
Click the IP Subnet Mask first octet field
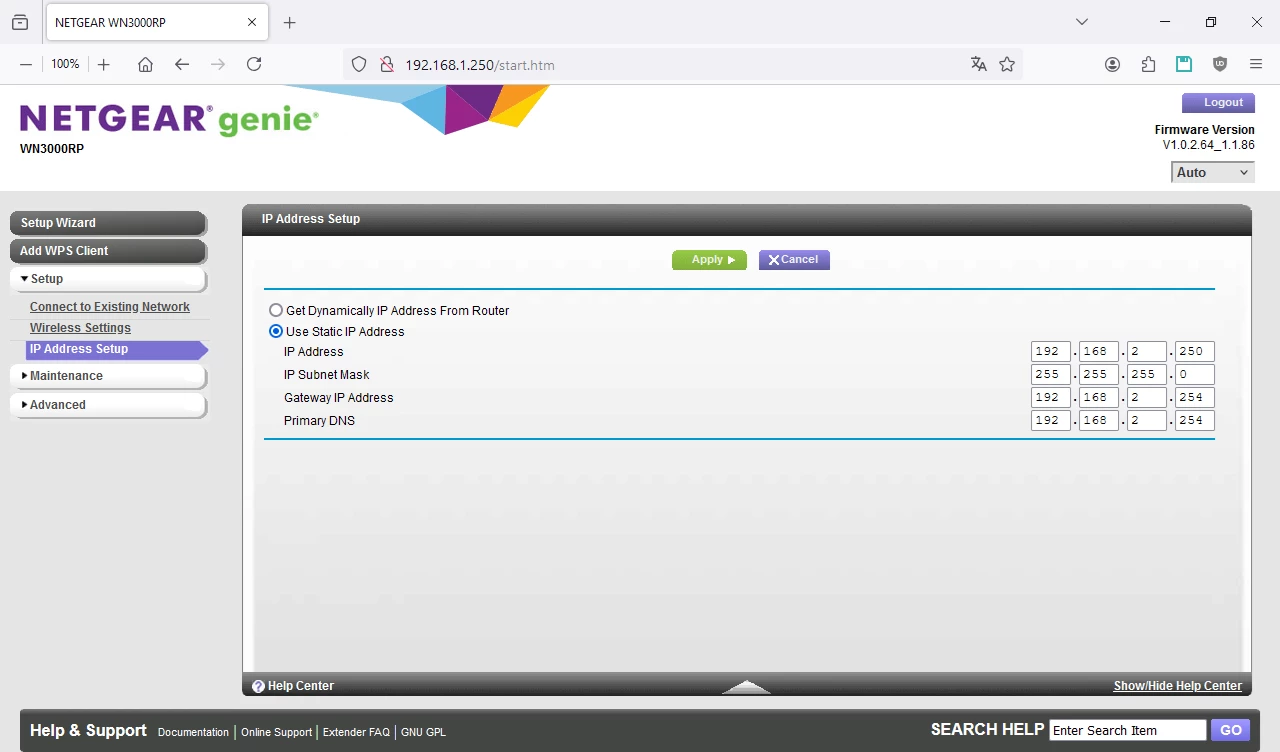(1051, 375)
